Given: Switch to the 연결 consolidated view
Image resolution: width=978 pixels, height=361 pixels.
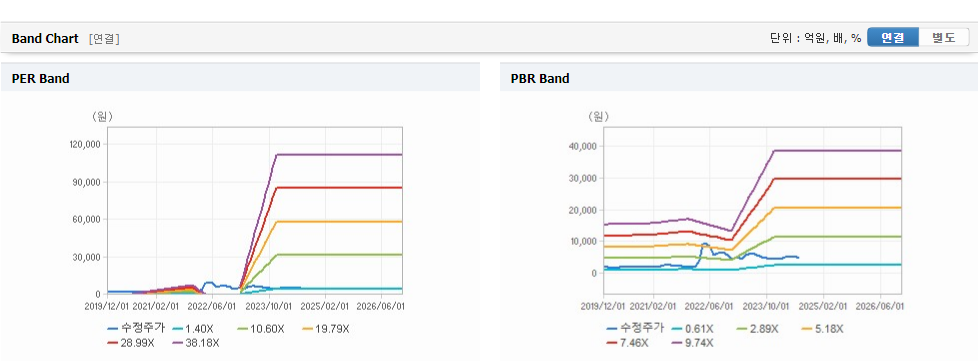Looking at the screenshot, I should (893, 37).
